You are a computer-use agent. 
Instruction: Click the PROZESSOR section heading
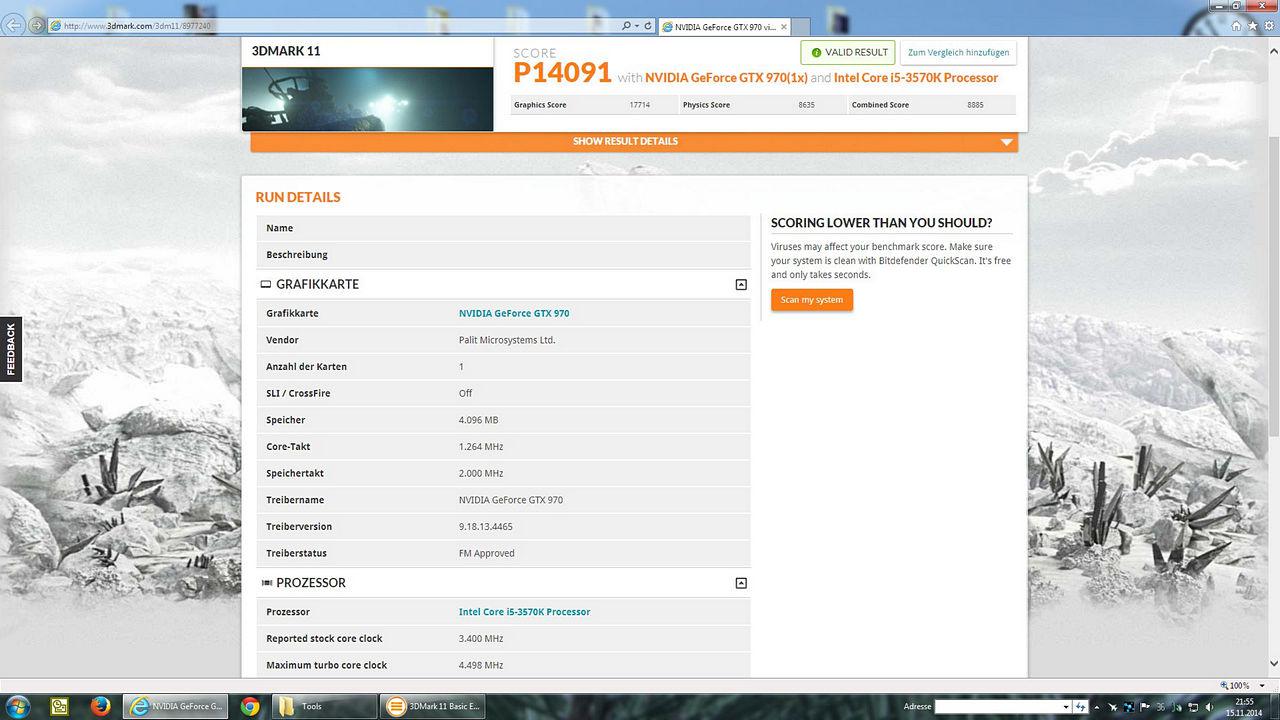click(x=311, y=582)
